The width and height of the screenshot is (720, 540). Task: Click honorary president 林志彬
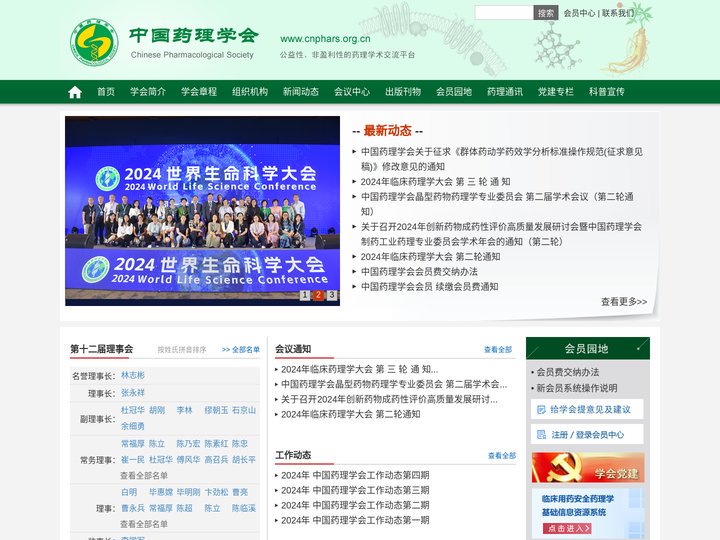click(133, 375)
